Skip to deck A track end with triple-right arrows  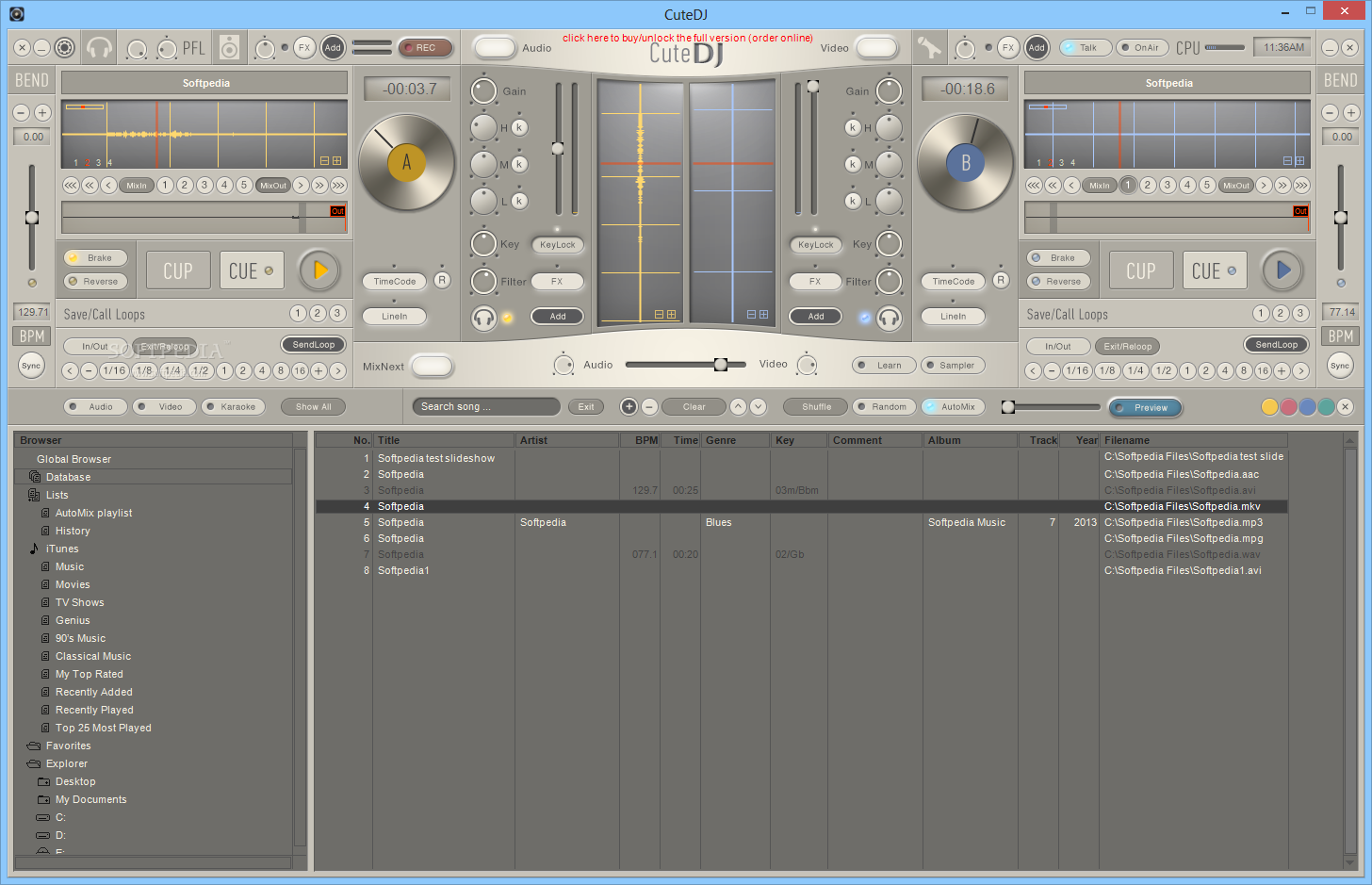(338, 185)
